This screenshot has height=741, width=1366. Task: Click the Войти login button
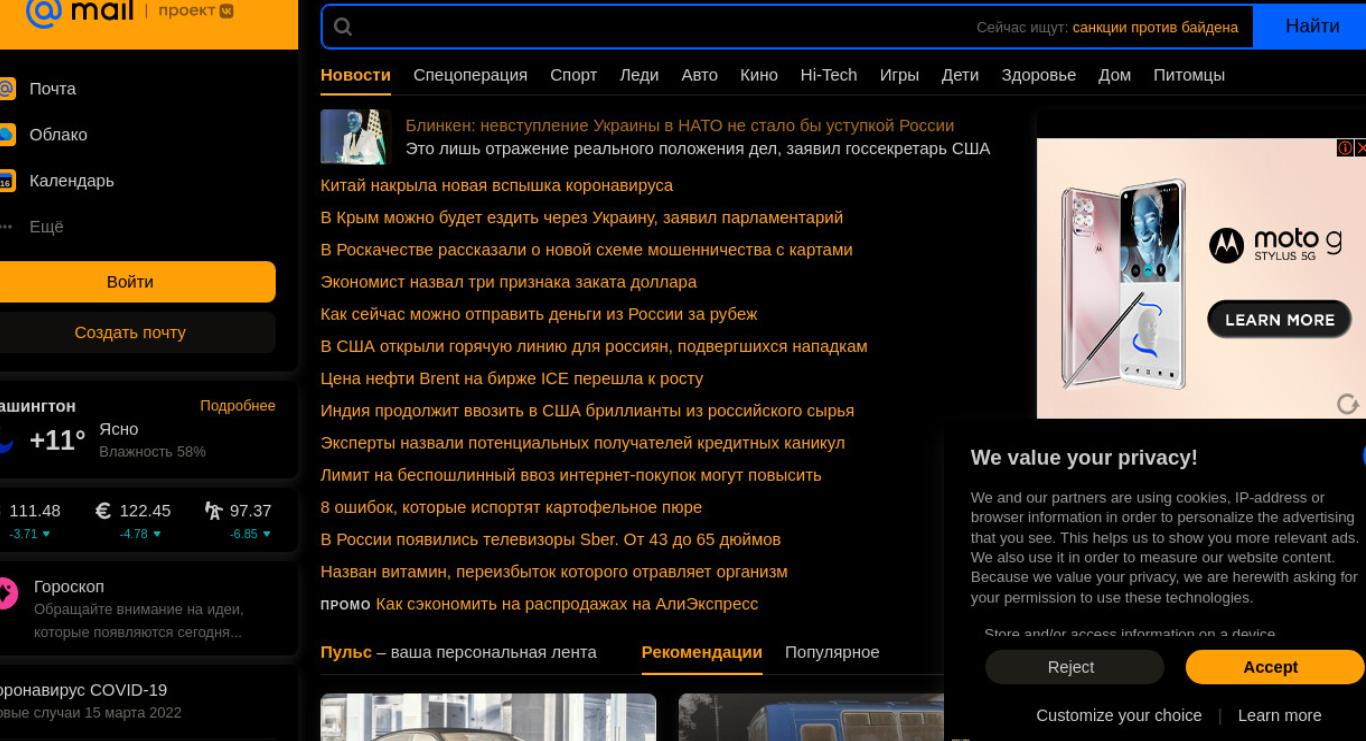[x=130, y=282]
